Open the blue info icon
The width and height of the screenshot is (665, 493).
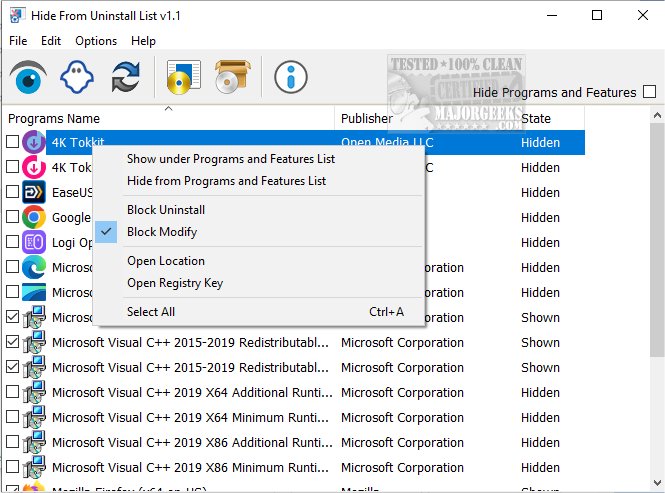(291, 77)
